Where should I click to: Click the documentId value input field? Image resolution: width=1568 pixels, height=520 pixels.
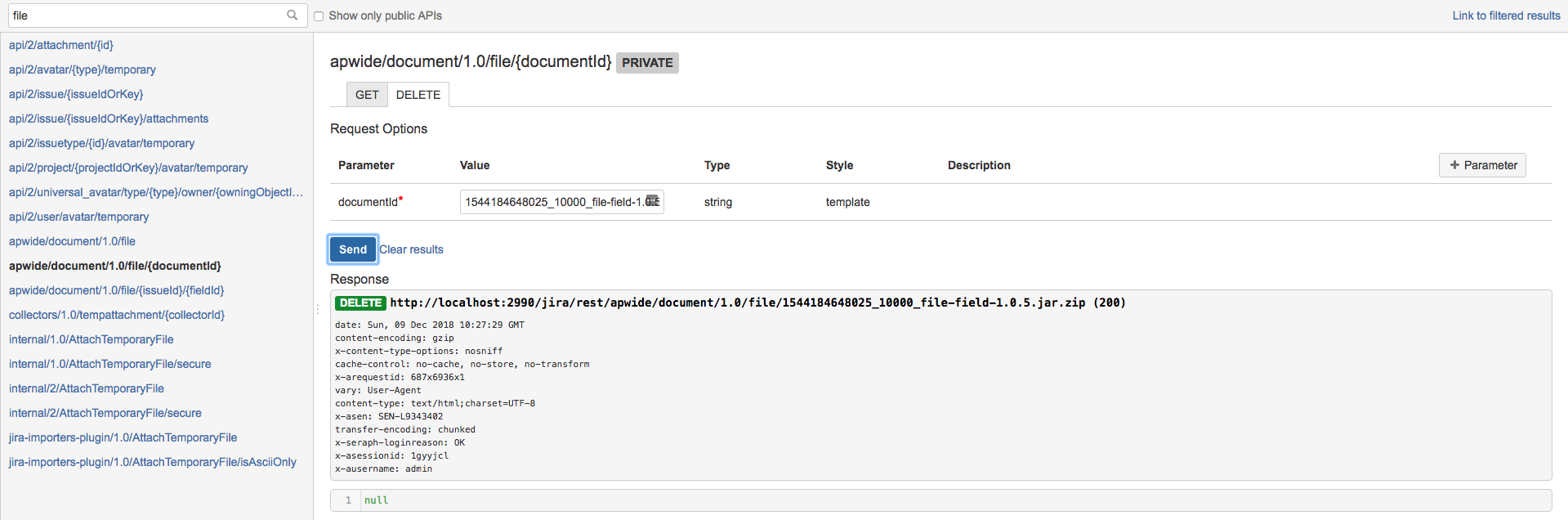click(x=552, y=202)
